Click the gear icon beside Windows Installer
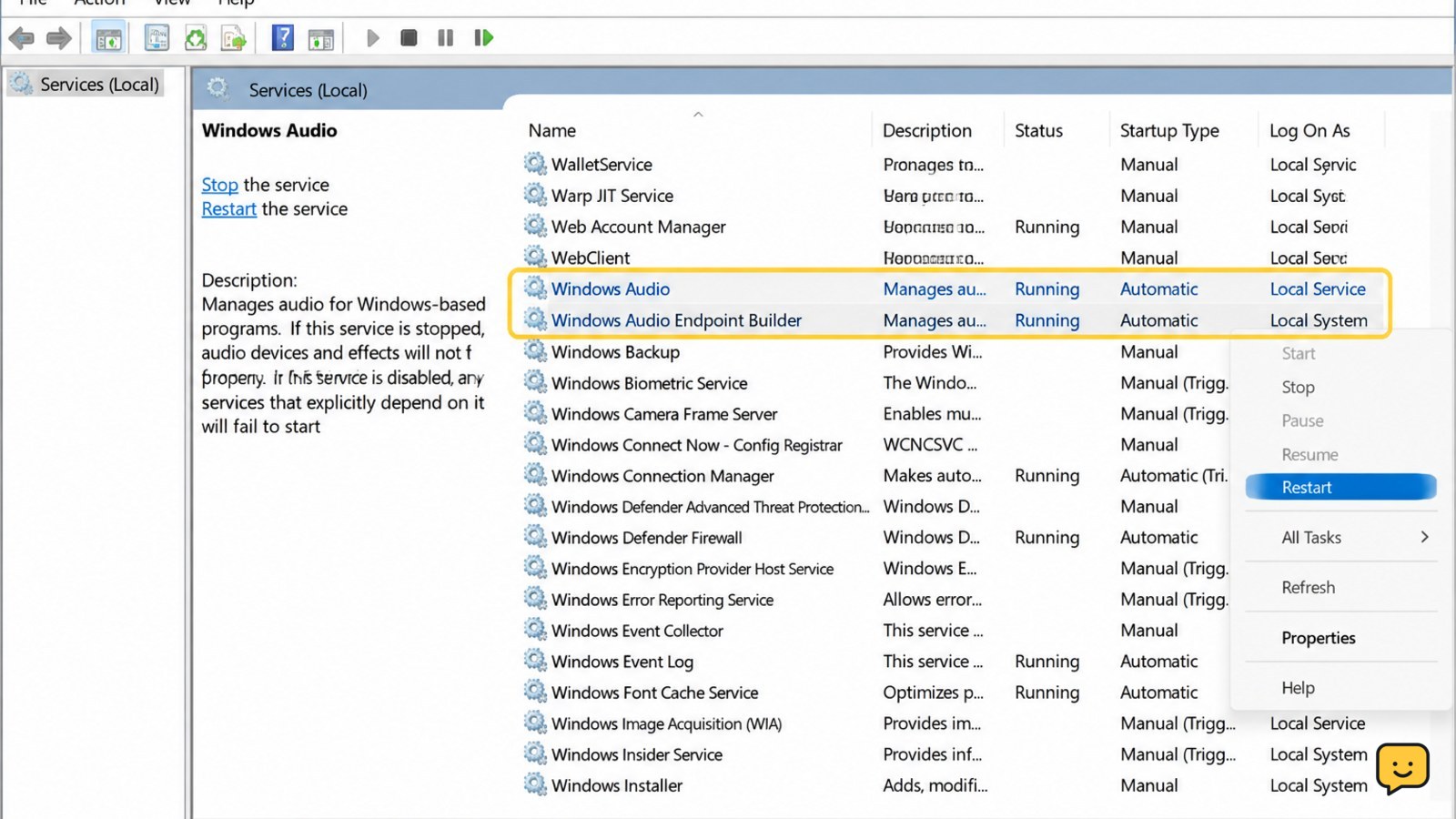 coord(535,784)
